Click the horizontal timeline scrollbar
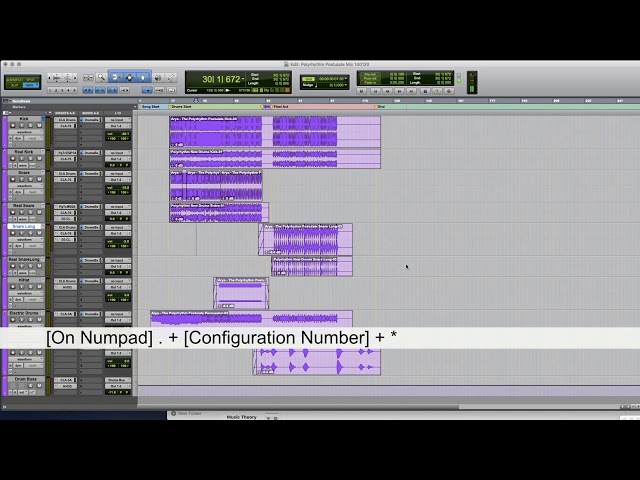640x480 pixels. point(298,407)
